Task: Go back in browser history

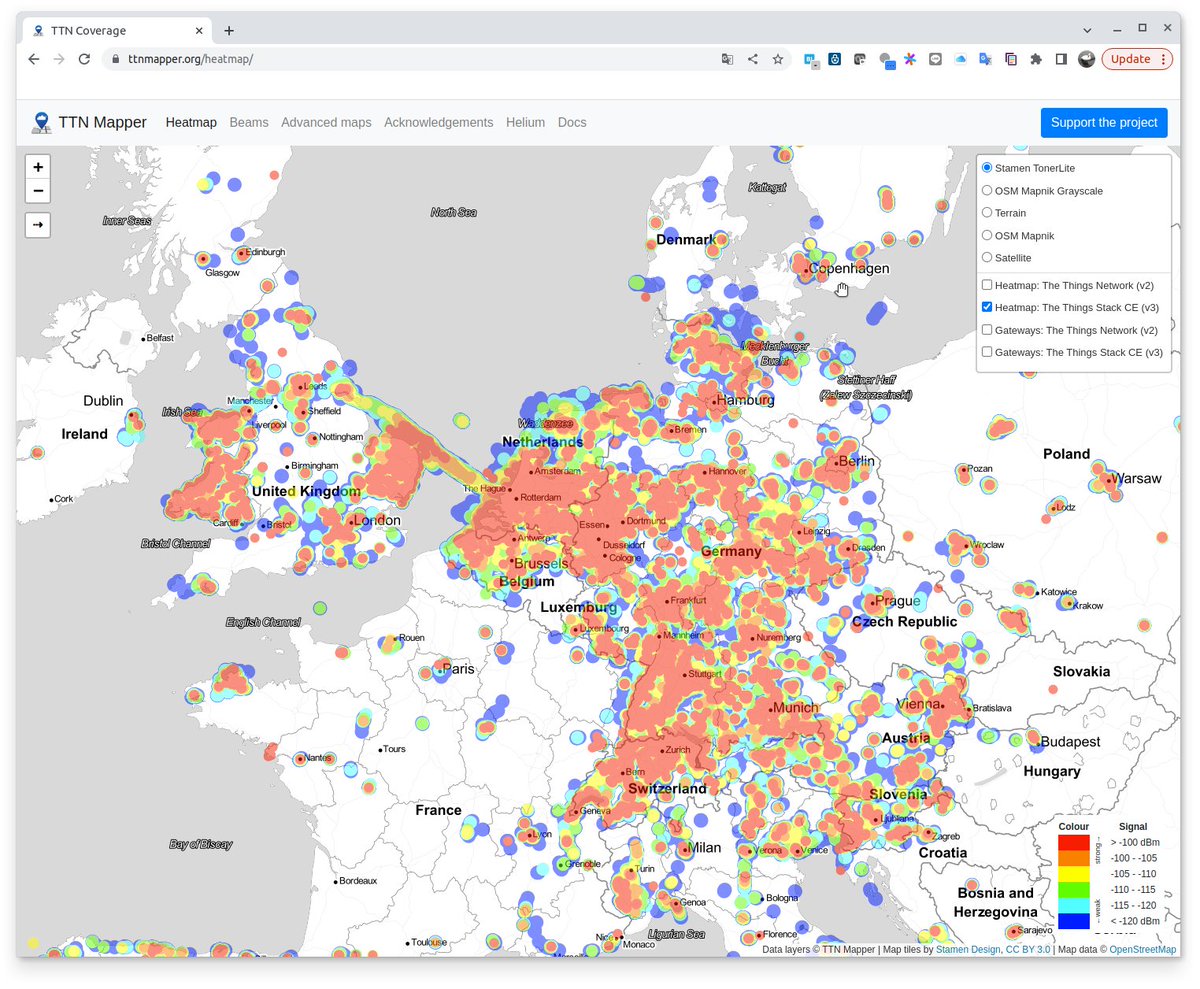Action: click(x=34, y=59)
